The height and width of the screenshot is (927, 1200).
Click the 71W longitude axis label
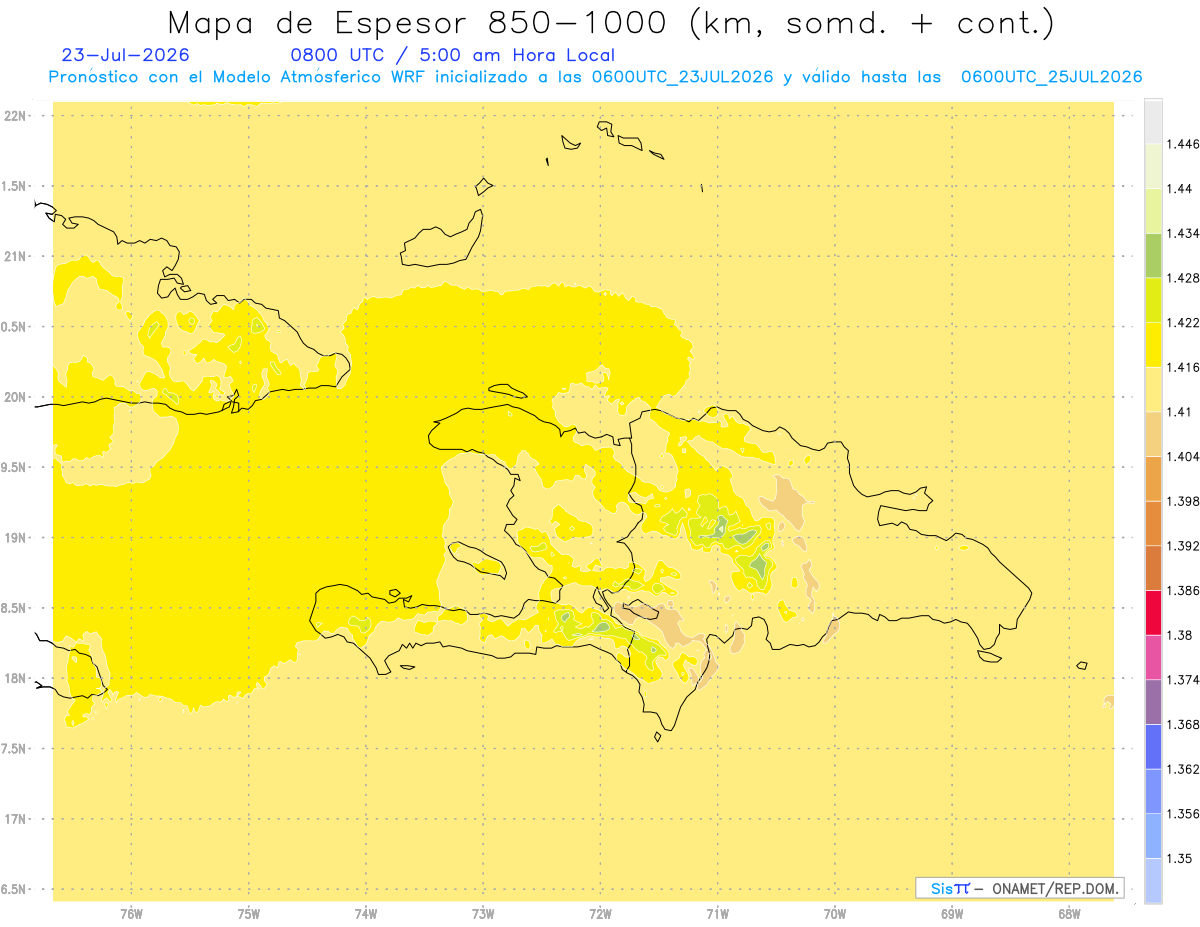pos(717,914)
